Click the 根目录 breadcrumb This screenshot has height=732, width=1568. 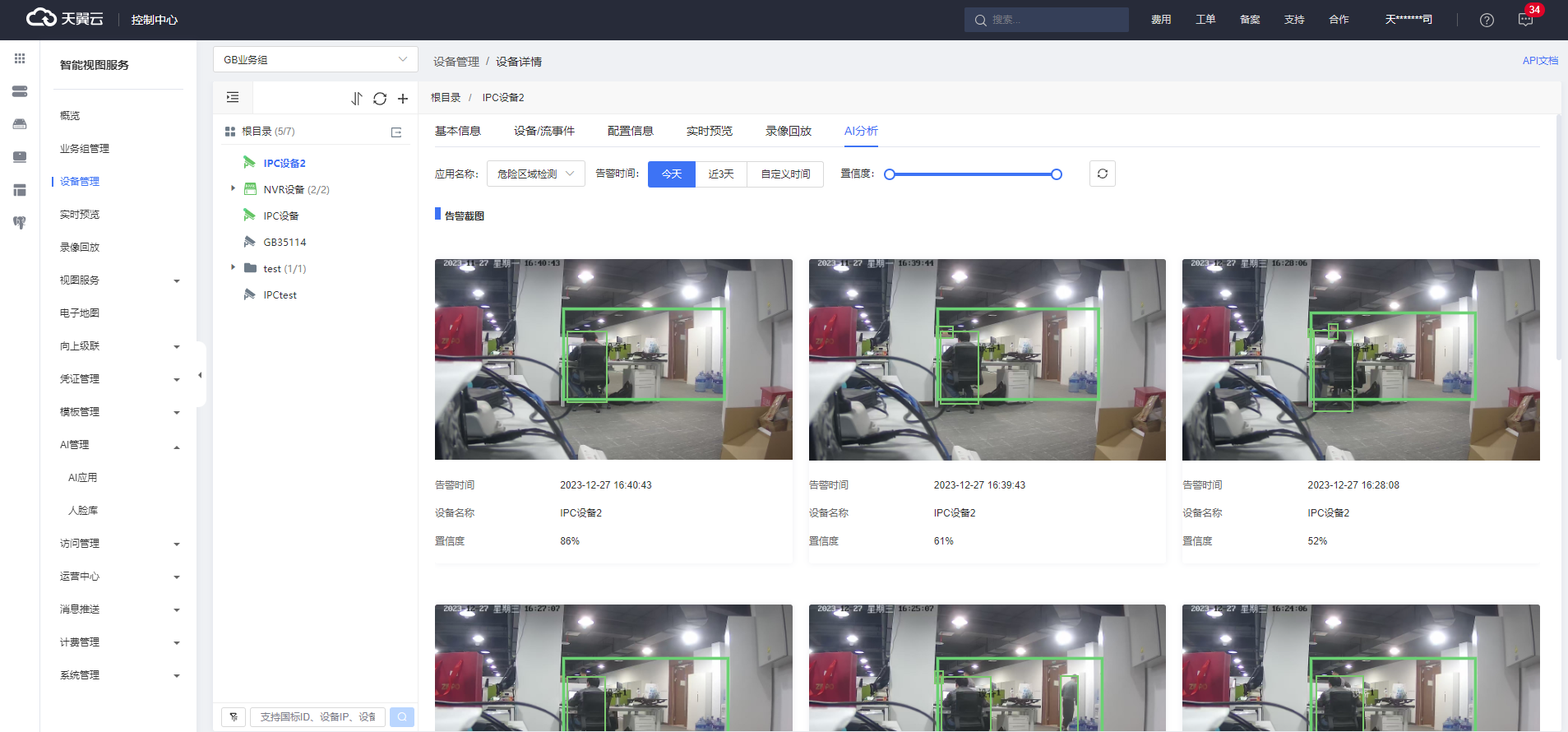[x=446, y=97]
